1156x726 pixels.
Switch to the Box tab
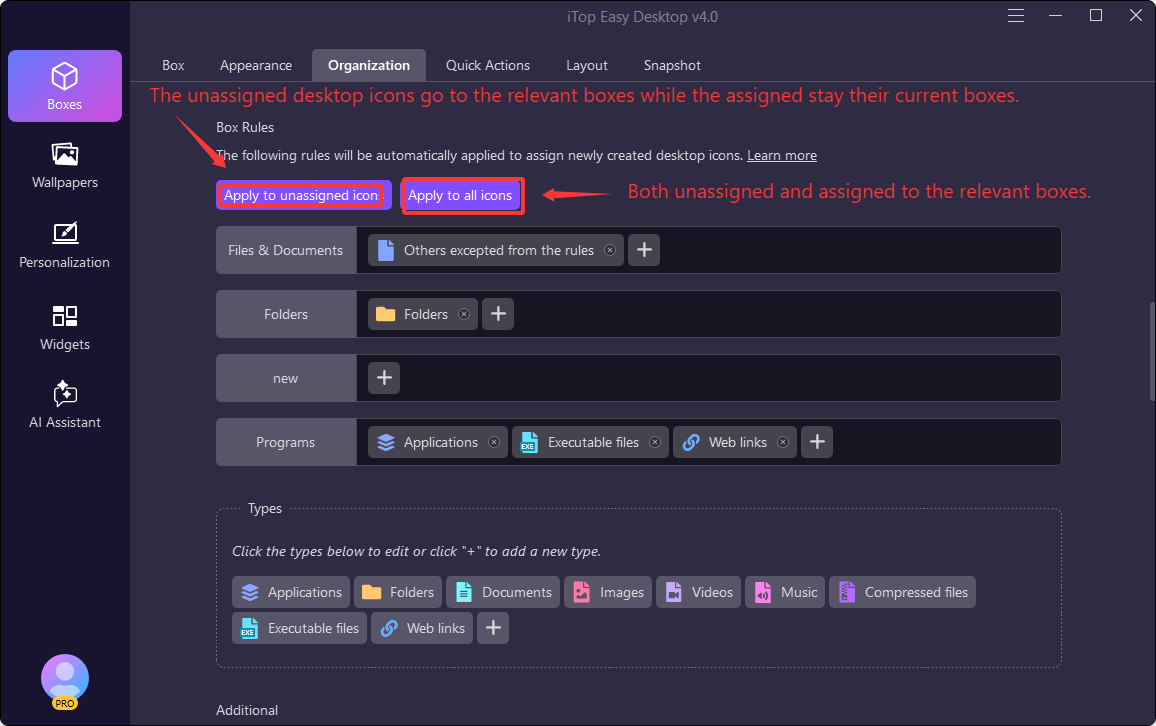pos(173,66)
